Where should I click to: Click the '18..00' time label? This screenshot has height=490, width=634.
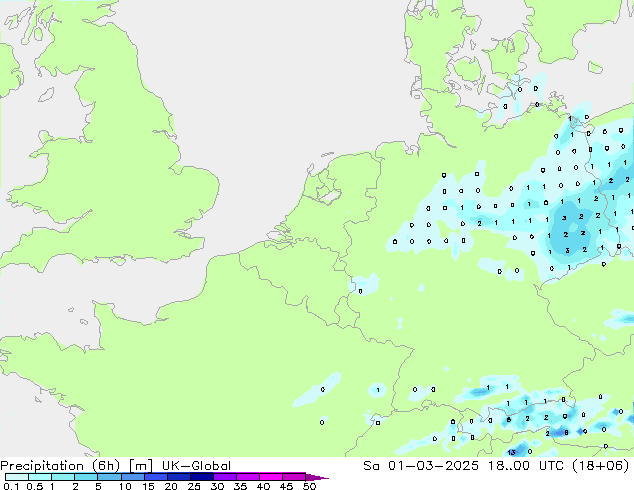508,466
